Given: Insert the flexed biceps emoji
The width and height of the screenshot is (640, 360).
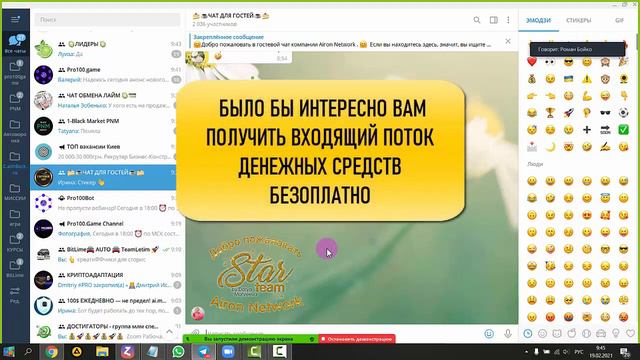Looking at the screenshot, I should coord(587,96).
